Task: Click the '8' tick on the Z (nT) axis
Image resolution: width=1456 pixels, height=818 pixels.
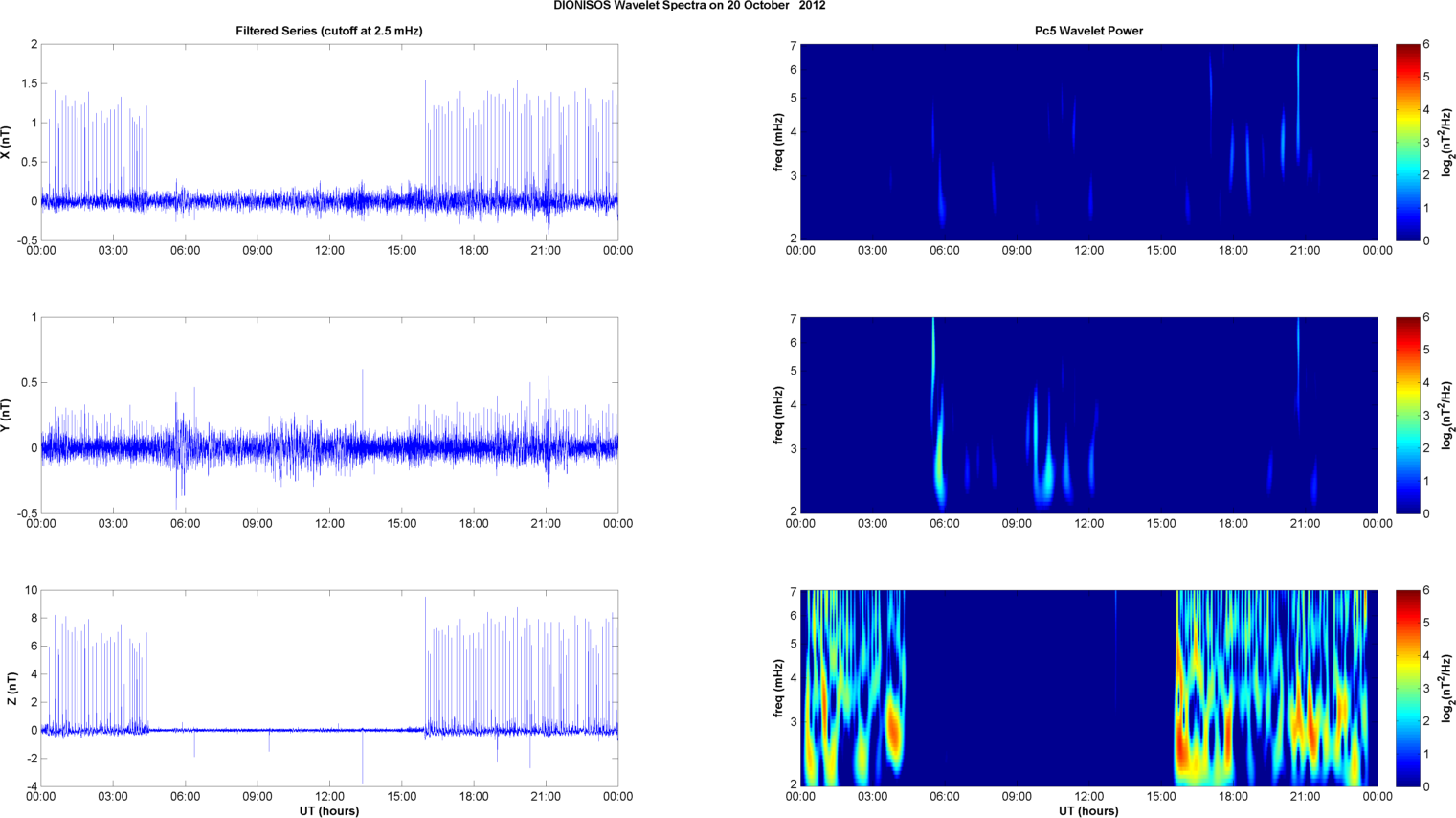Action: click(x=34, y=619)
